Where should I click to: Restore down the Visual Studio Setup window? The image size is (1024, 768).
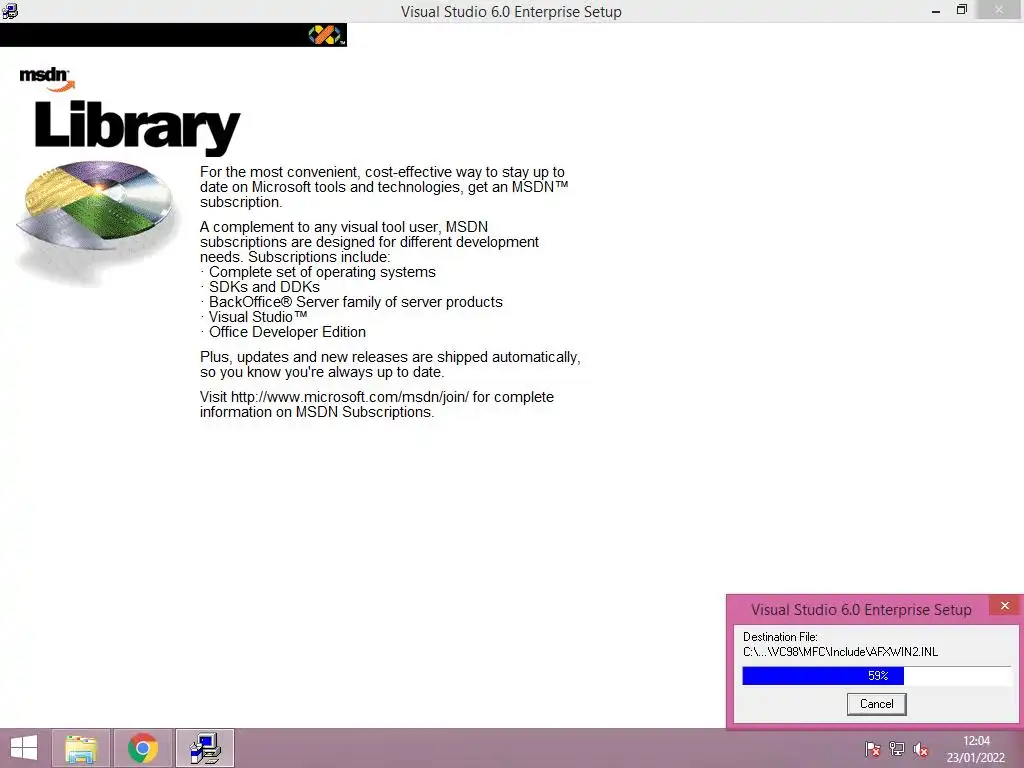click(962, 10)
